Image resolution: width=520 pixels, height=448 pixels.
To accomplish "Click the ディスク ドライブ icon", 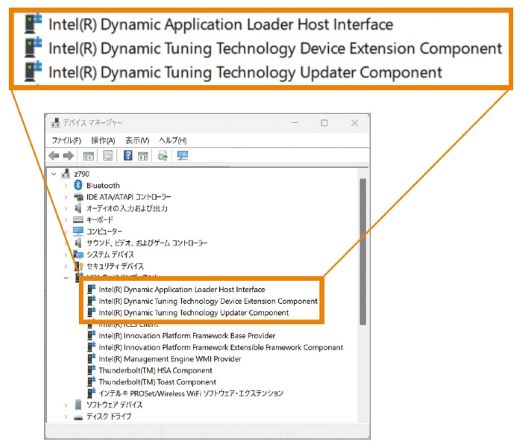I will click(x=78, y=417).
